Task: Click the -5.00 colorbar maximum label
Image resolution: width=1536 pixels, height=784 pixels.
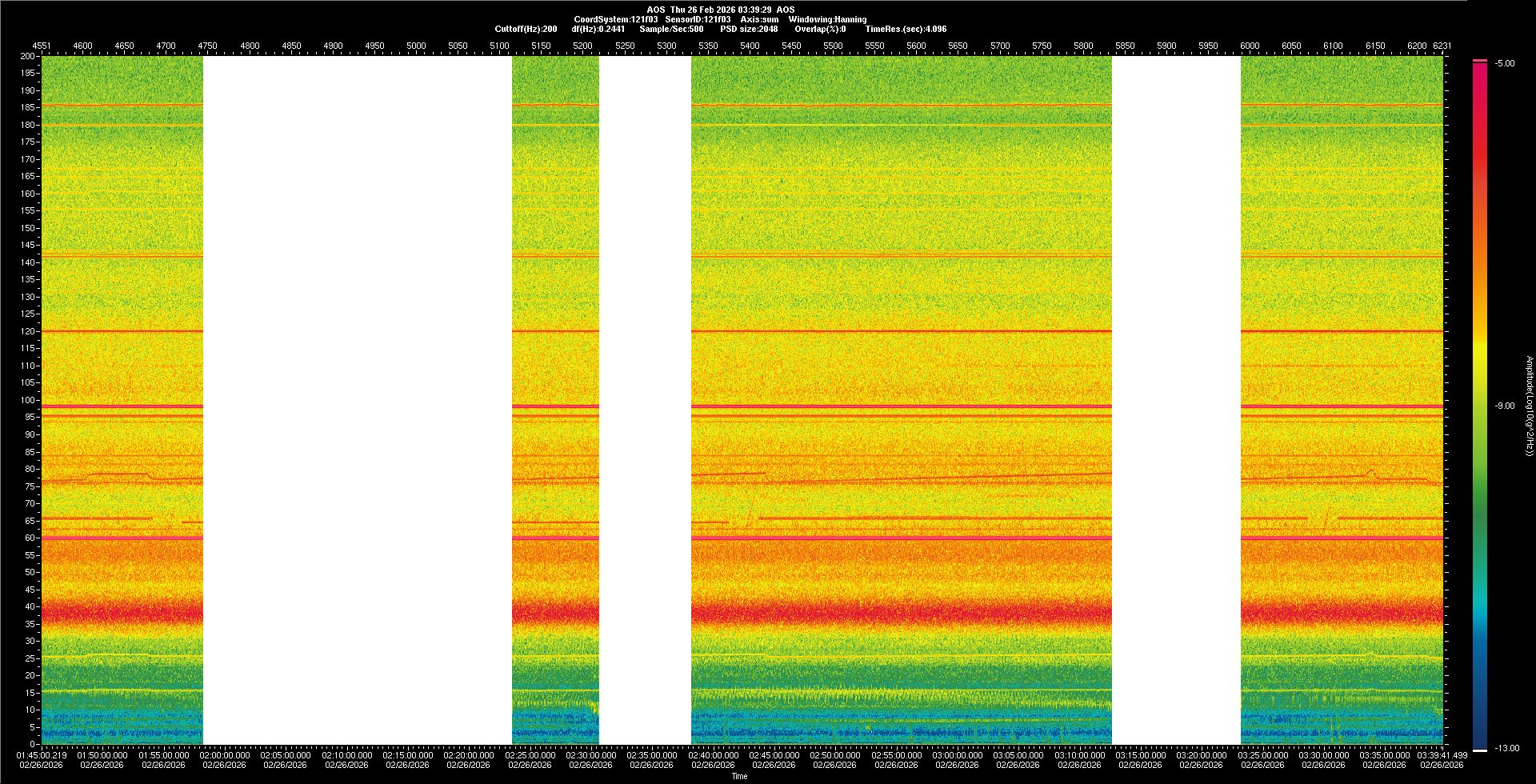Action: (1504, 64)
